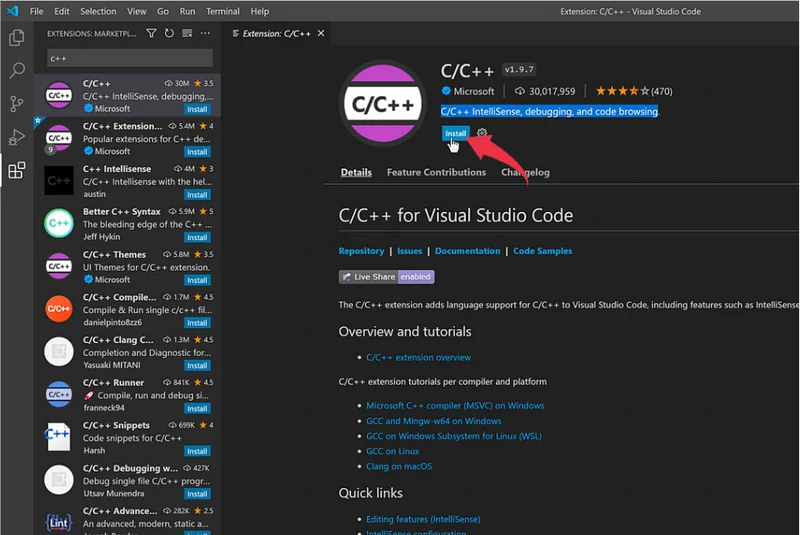Screen dimensions: 800x535
Task: Open the extension's manage gear icon
Action: pos(482,132)
